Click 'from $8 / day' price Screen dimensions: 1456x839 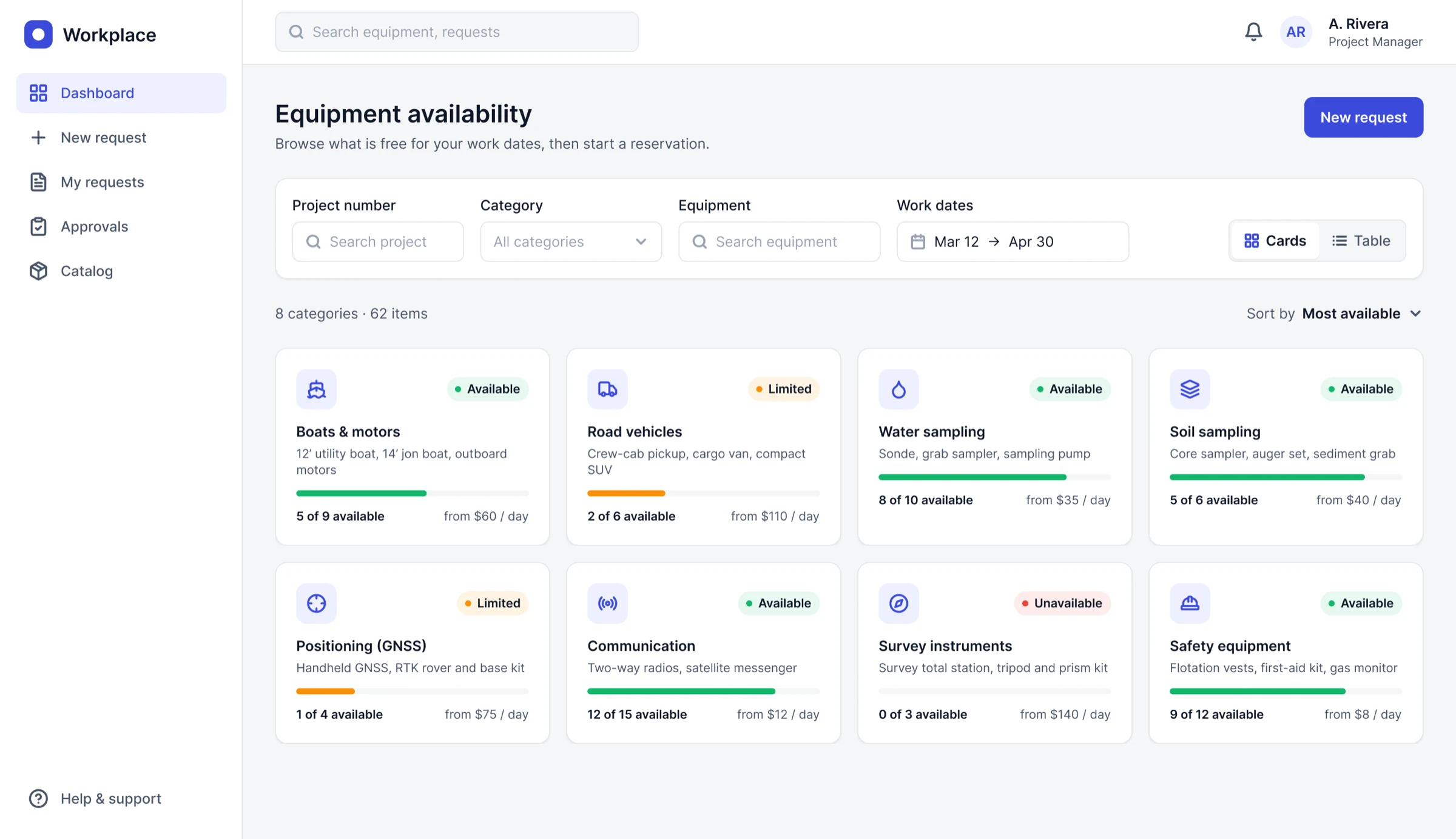coord(1363,714)
